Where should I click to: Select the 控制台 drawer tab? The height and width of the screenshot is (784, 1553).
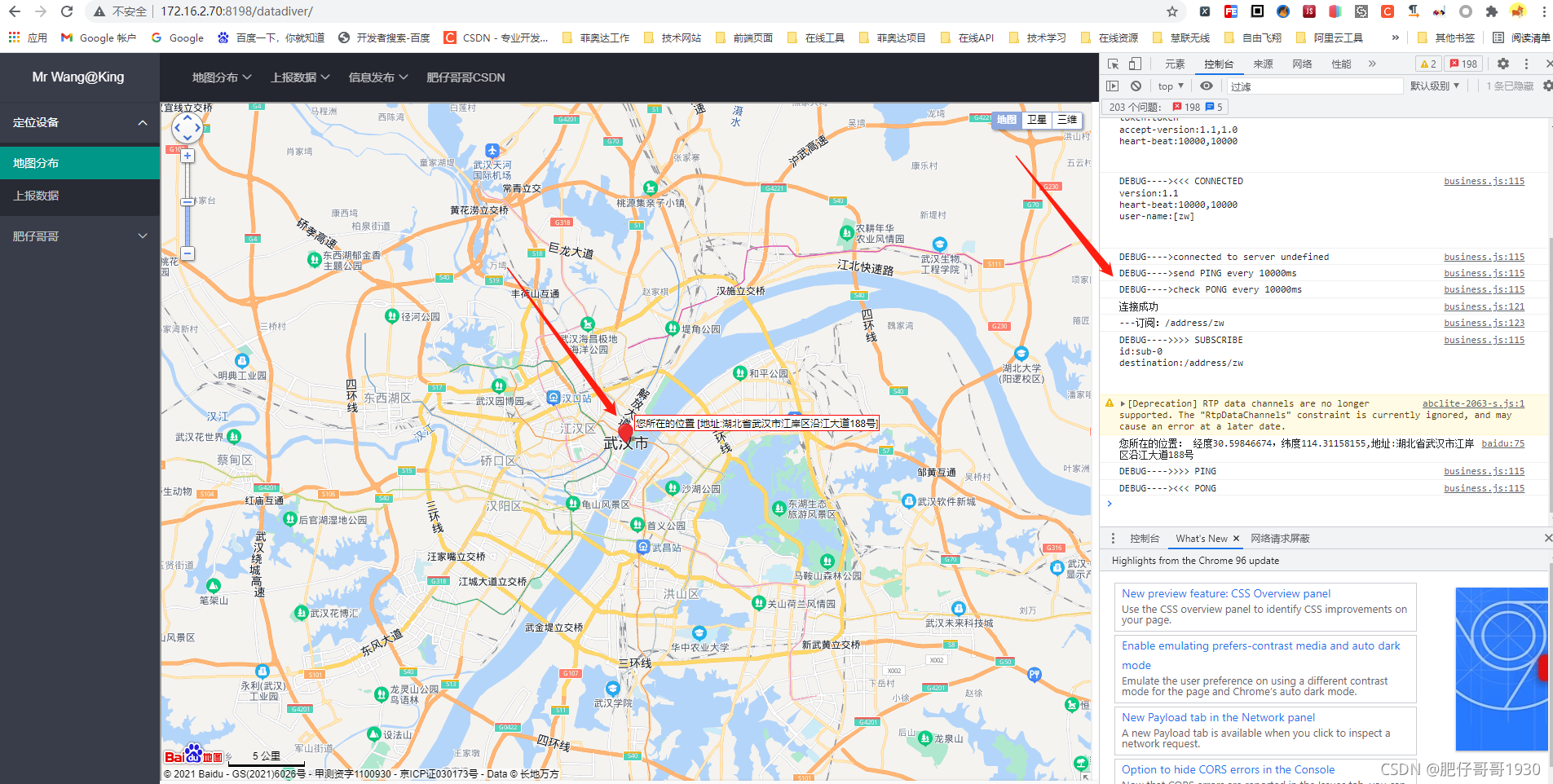point(1145,539)
